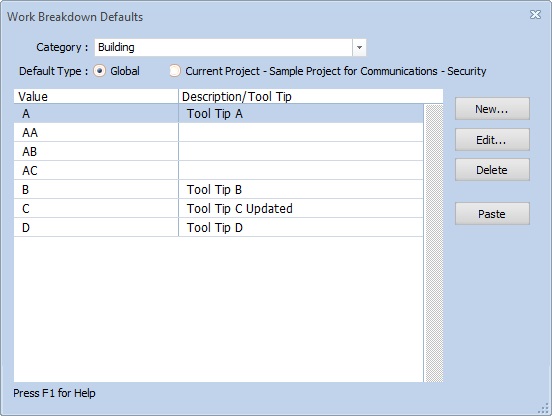Click the vertical scrollbar track
The width and height of the screenshot is (552, 416).
coord(434,243)
